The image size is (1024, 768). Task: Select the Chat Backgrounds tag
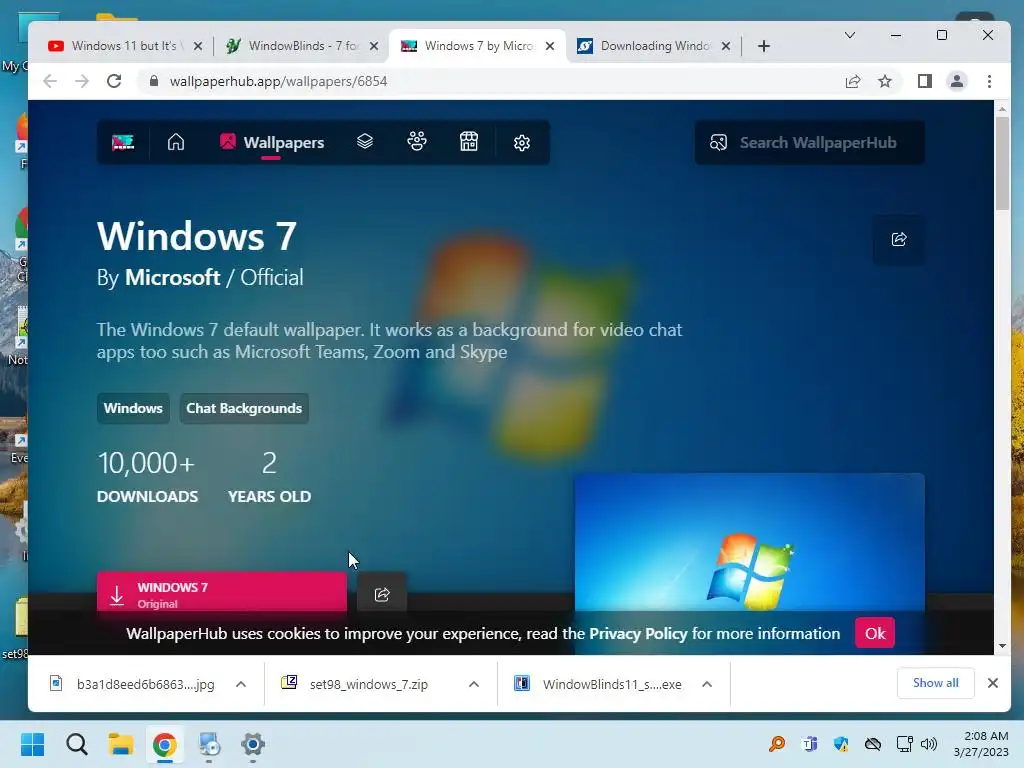(244, 408)
